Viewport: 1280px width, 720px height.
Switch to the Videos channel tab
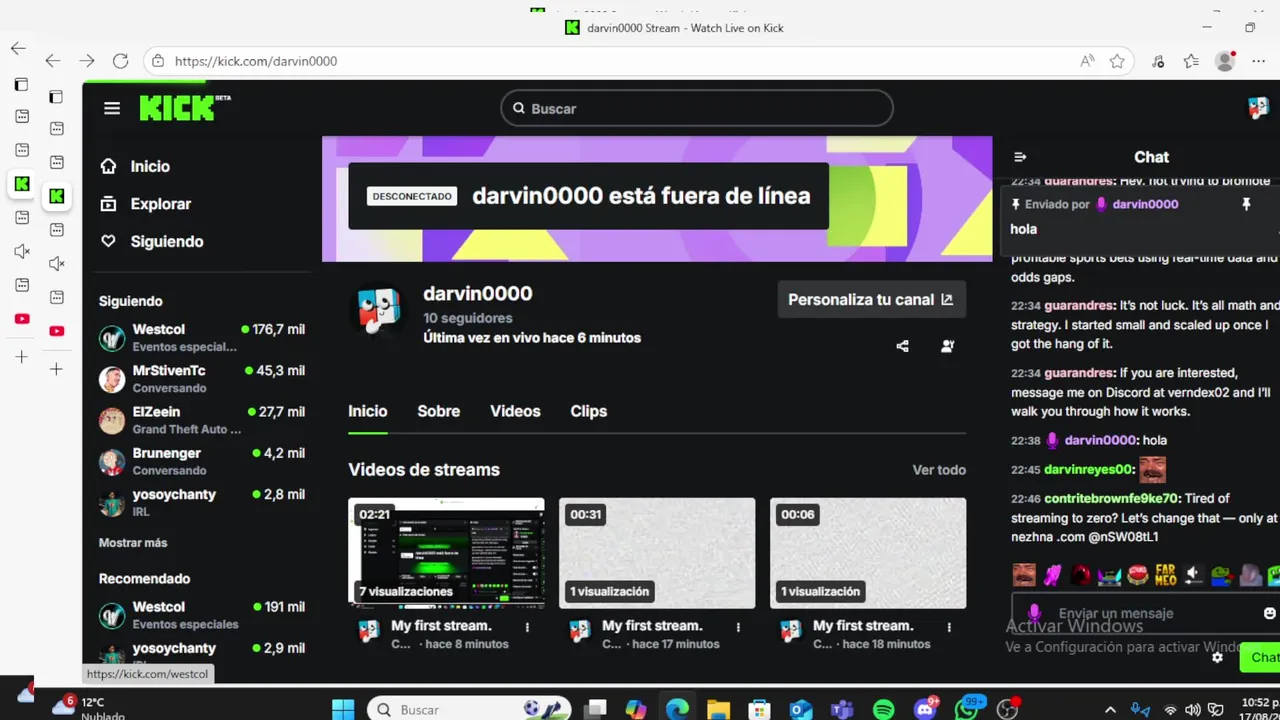515,411
